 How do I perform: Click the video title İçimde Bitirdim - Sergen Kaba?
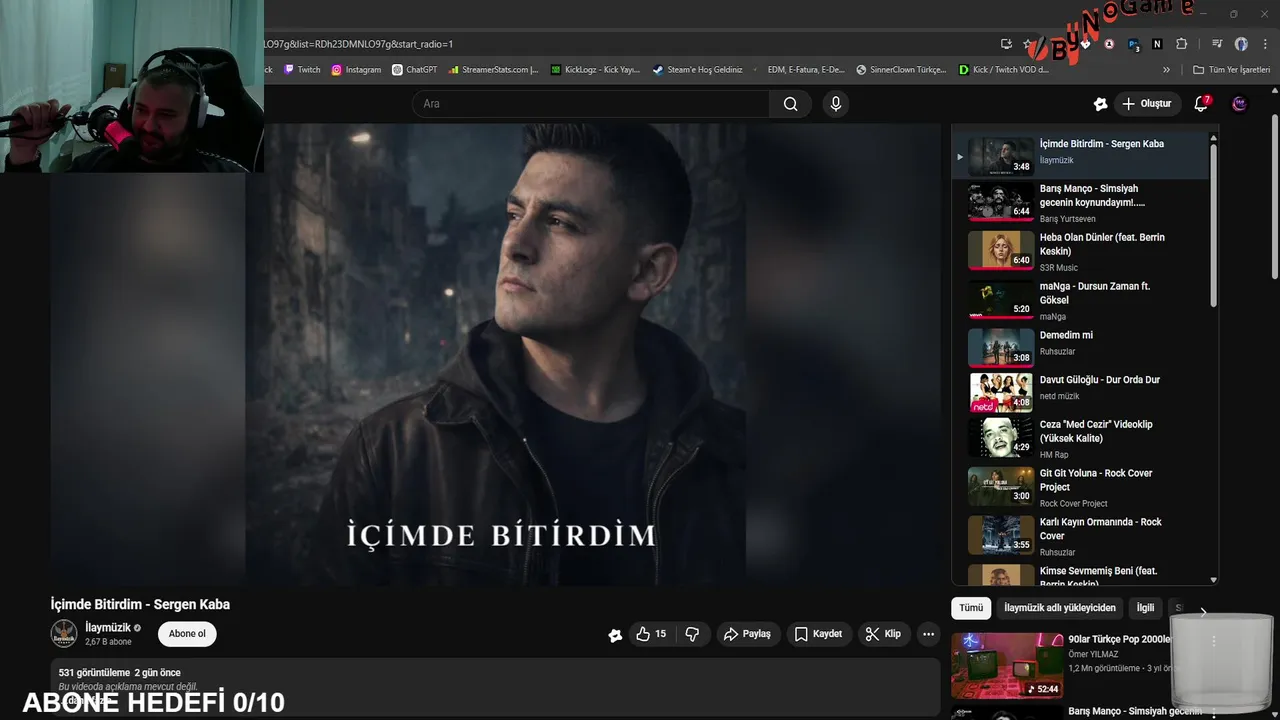tap(140, 604)
